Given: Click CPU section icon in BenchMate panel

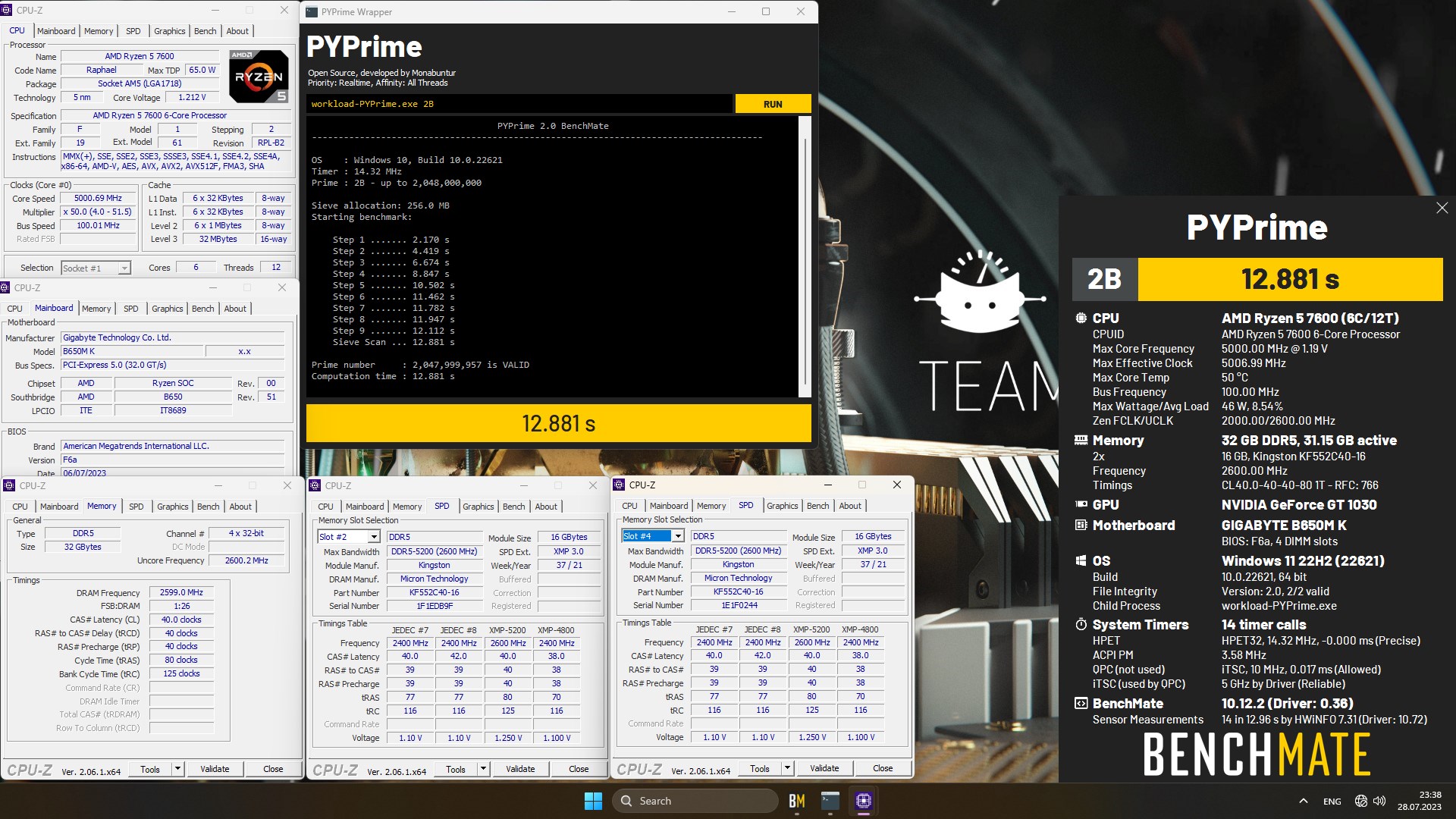Looking at the screenshot, I should [1081, 318].
